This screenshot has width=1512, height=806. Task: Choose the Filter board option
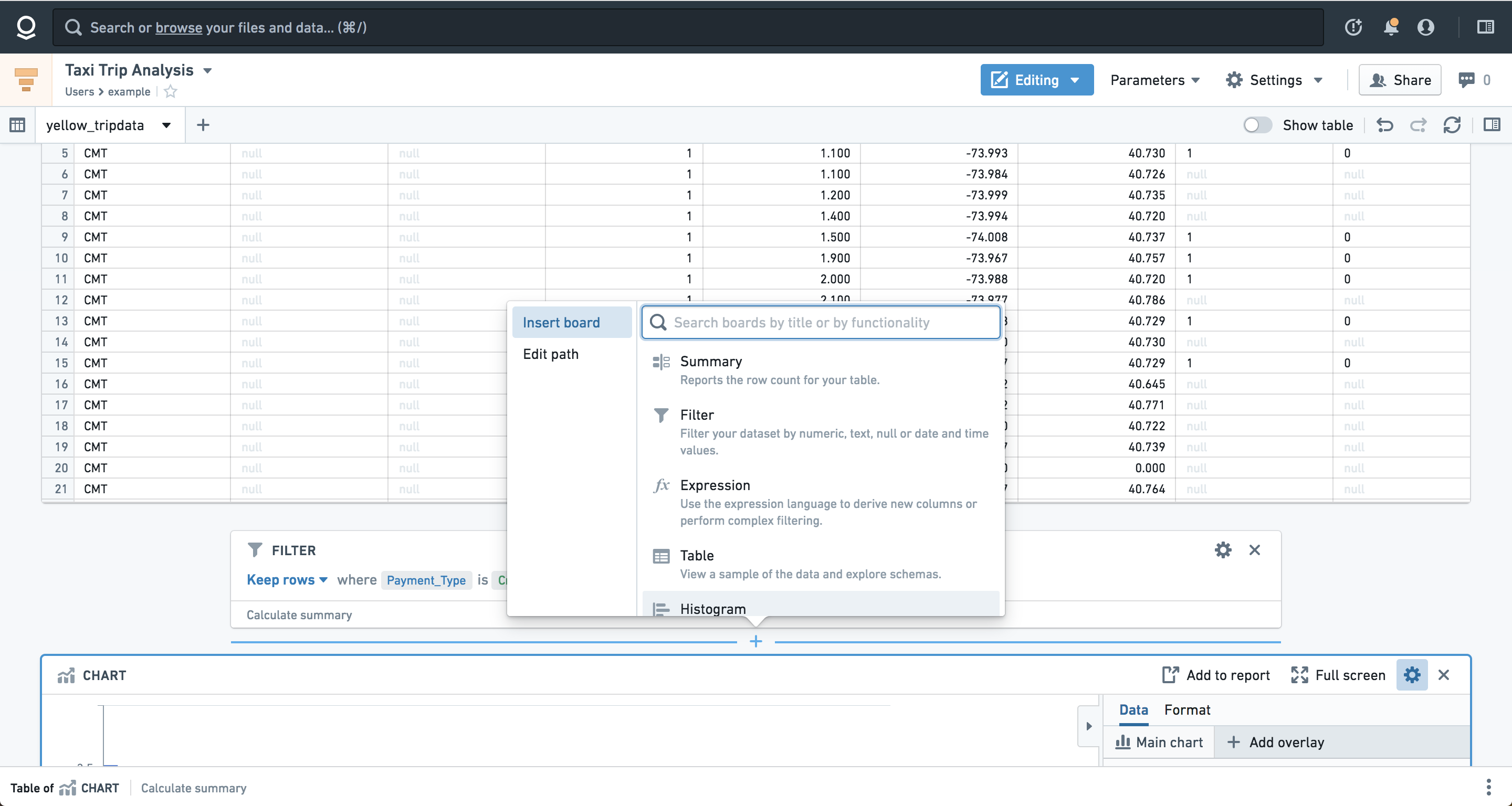[x=821, y=432]
